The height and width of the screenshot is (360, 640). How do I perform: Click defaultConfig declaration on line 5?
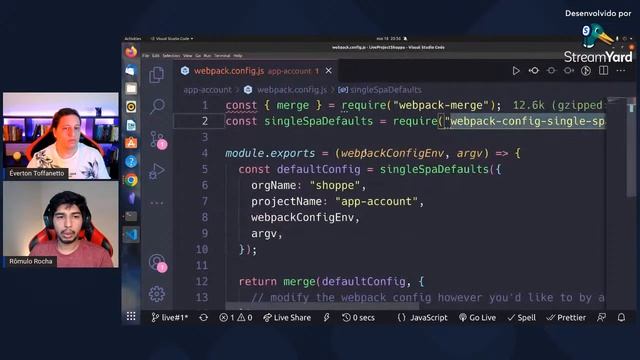(x=318, y=169)
